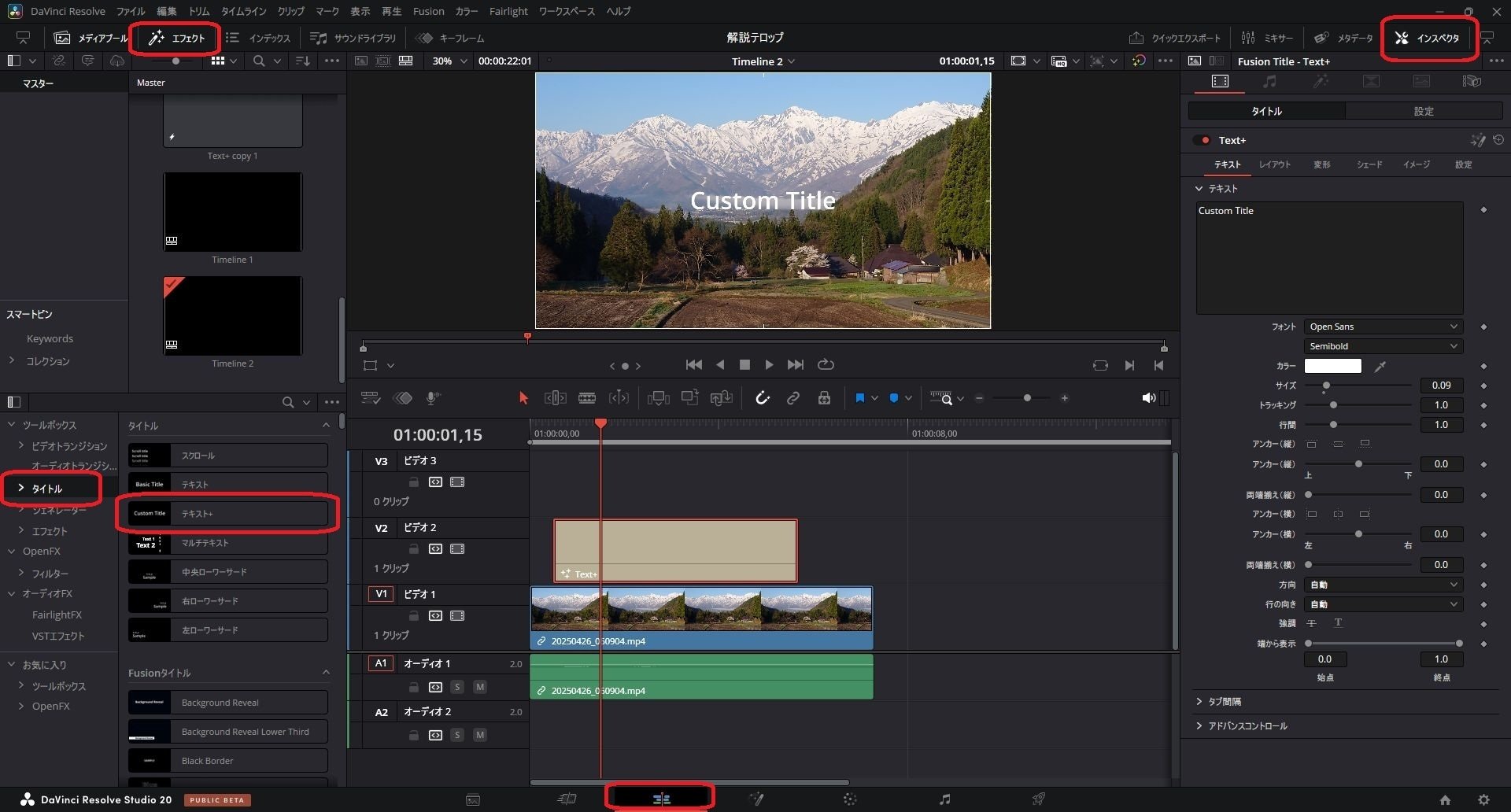Toggle timeline snapping magnet icon
Screen dimensions: 1511x812
762,398
